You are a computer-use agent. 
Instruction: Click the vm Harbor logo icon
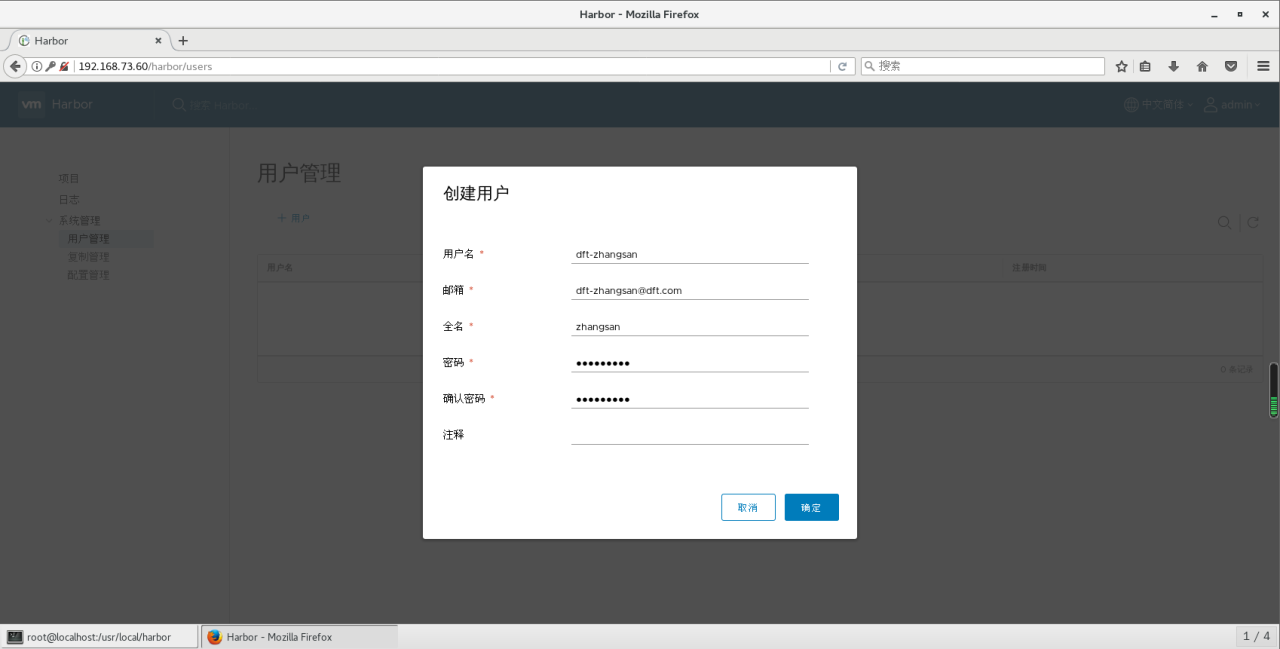[x=30, y=104]
